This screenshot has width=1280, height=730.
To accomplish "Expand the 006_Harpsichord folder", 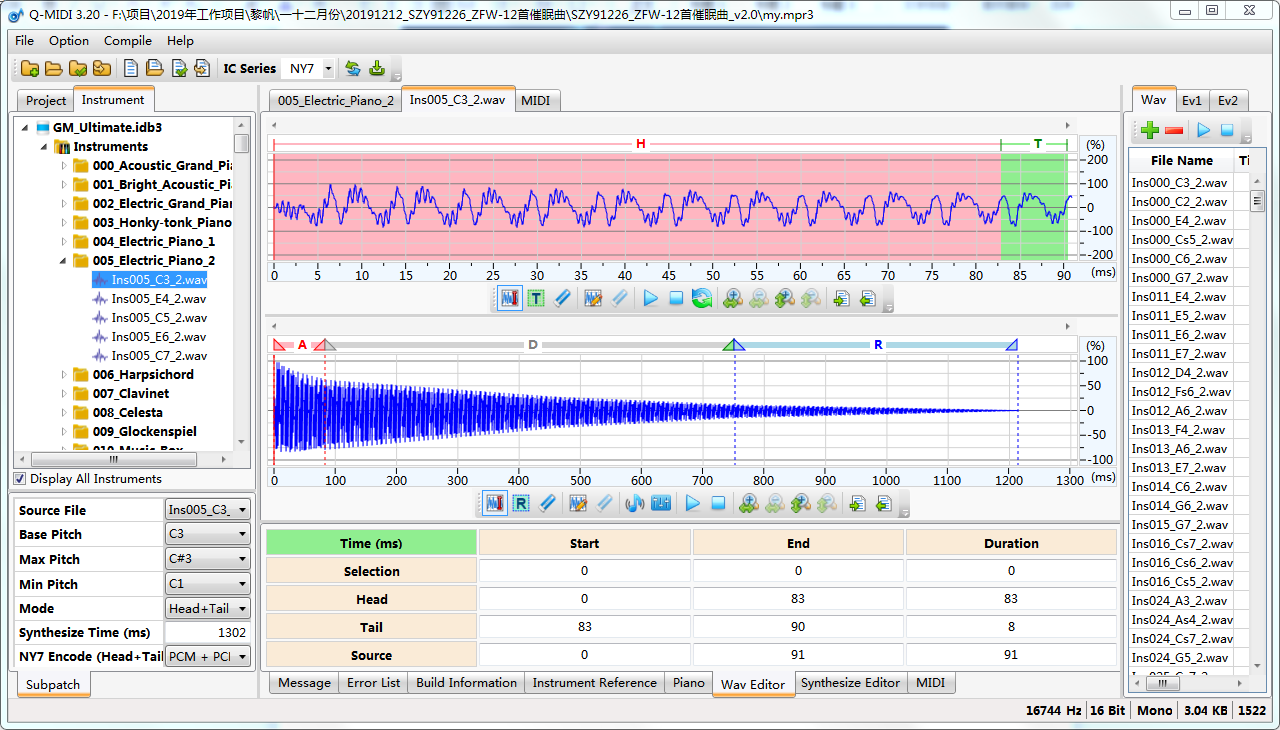I will [65, 375].
